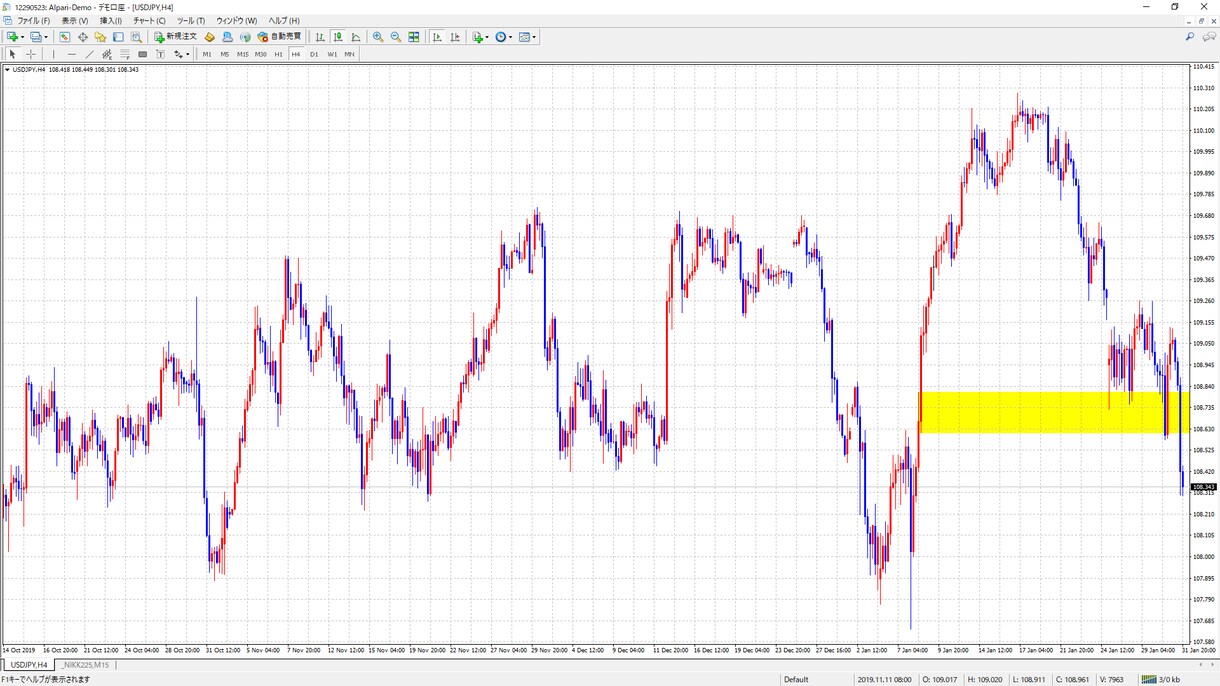This screenshot has width=1220, height=686.
Task: Open the チャート(C) menu
Action: click(x=149, y=21)
